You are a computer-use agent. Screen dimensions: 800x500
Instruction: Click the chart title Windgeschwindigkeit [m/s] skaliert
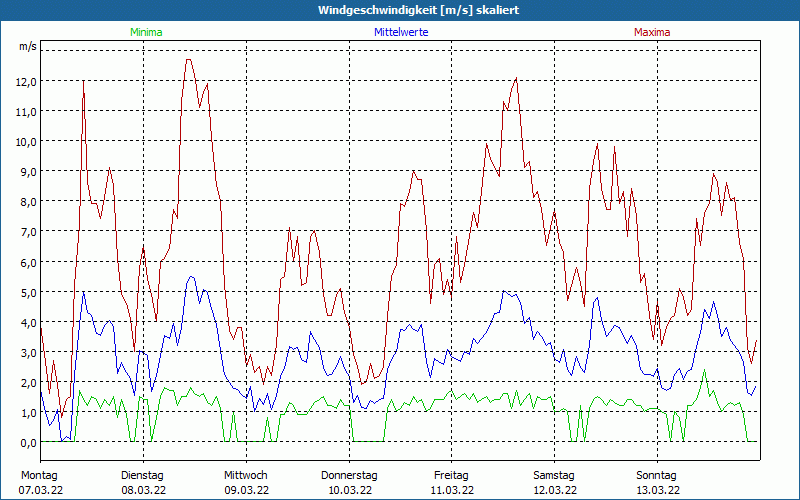tap(399, 10)
